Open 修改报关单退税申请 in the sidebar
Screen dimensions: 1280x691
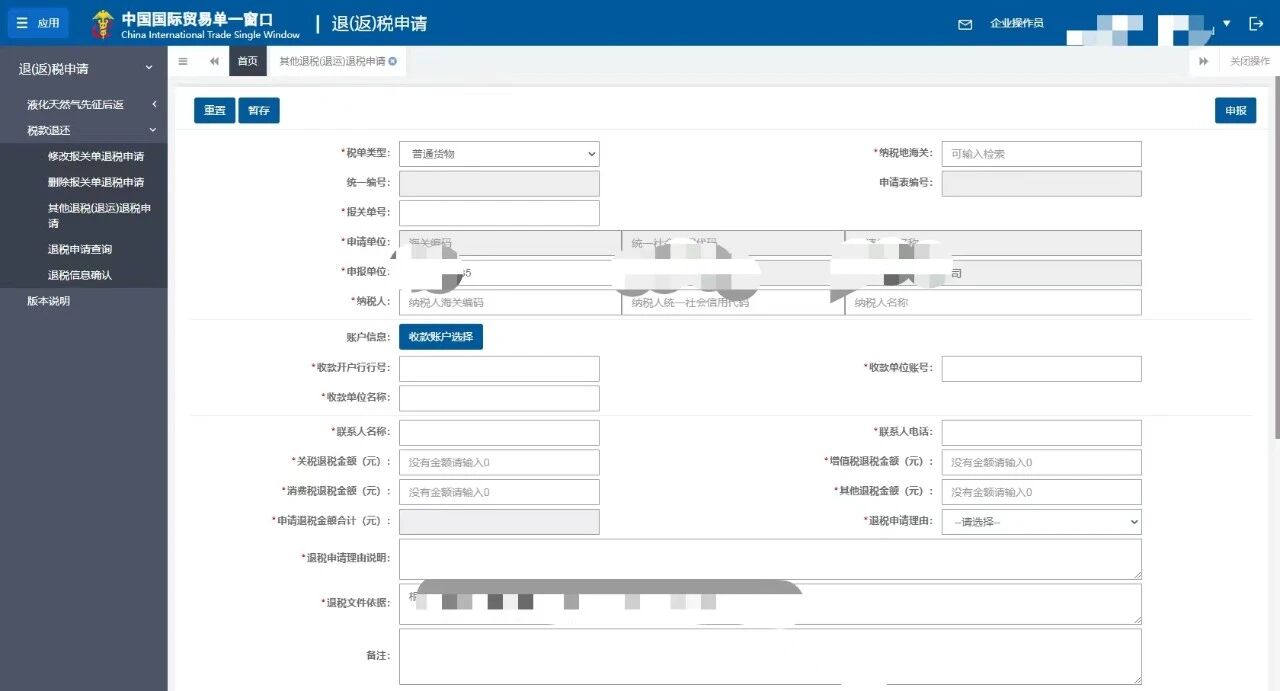pyautogui.click(x=96, y=156)
